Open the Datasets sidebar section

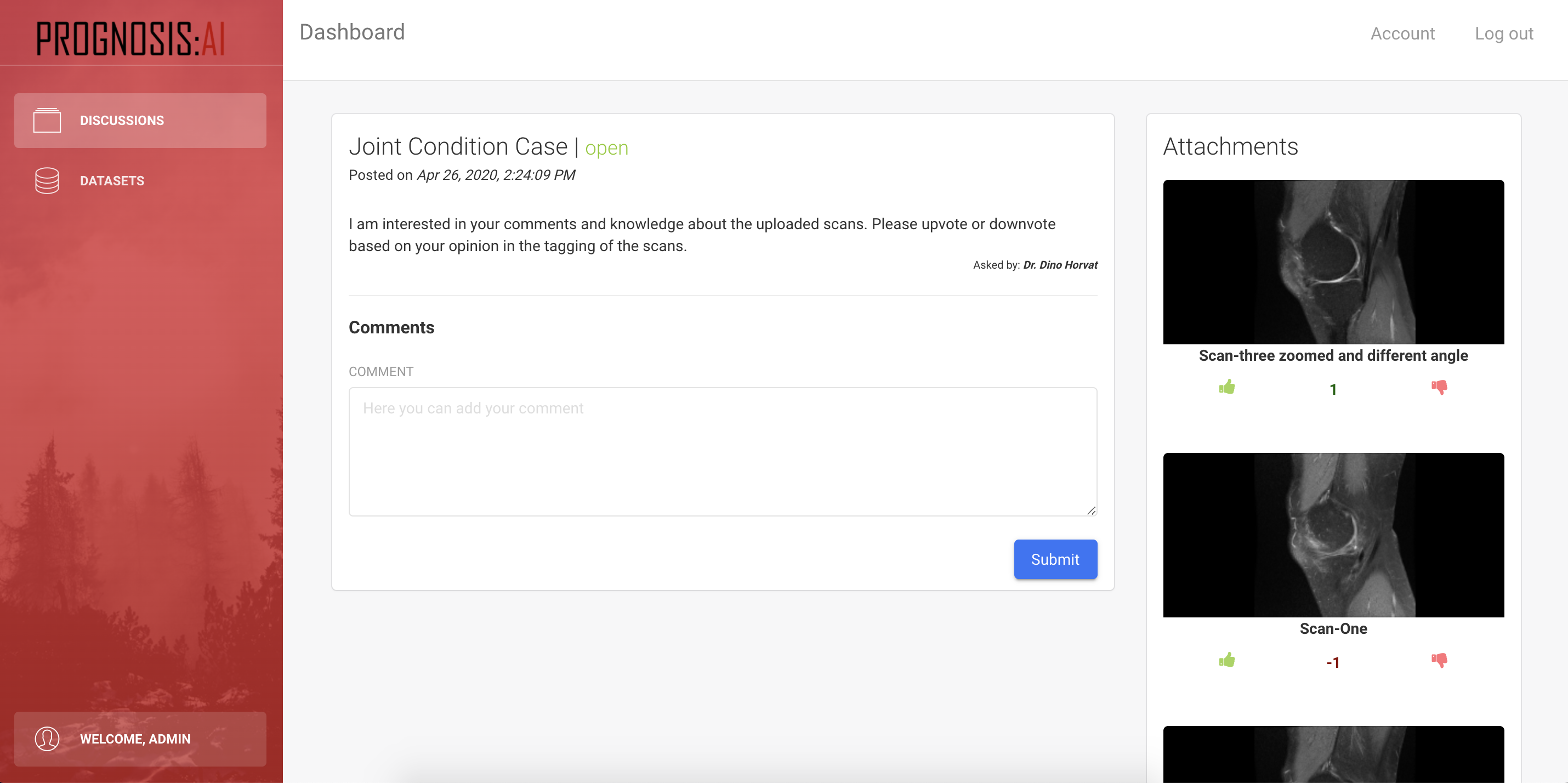click(112, 181)
